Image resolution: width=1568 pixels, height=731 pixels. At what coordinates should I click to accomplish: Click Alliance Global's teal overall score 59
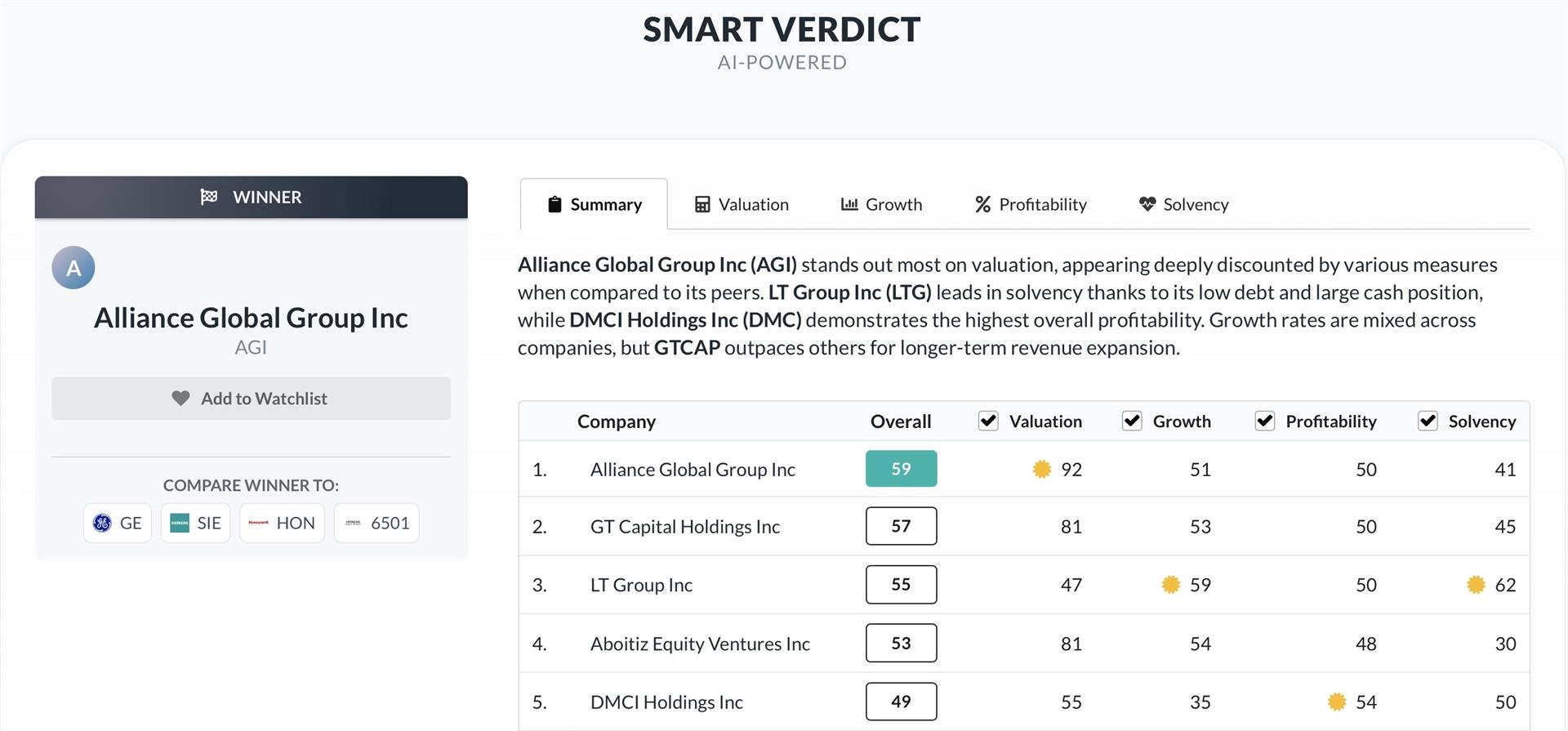(901, 469)
